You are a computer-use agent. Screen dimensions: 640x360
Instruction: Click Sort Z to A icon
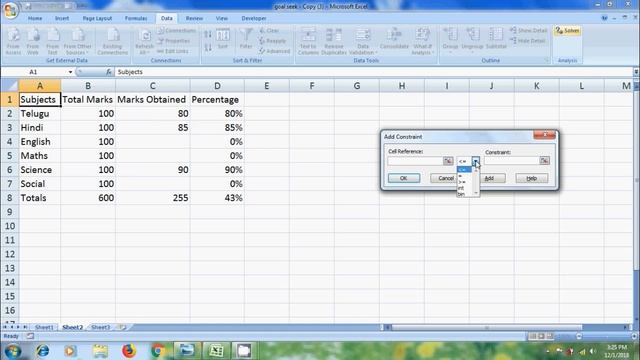coord(208,47)
